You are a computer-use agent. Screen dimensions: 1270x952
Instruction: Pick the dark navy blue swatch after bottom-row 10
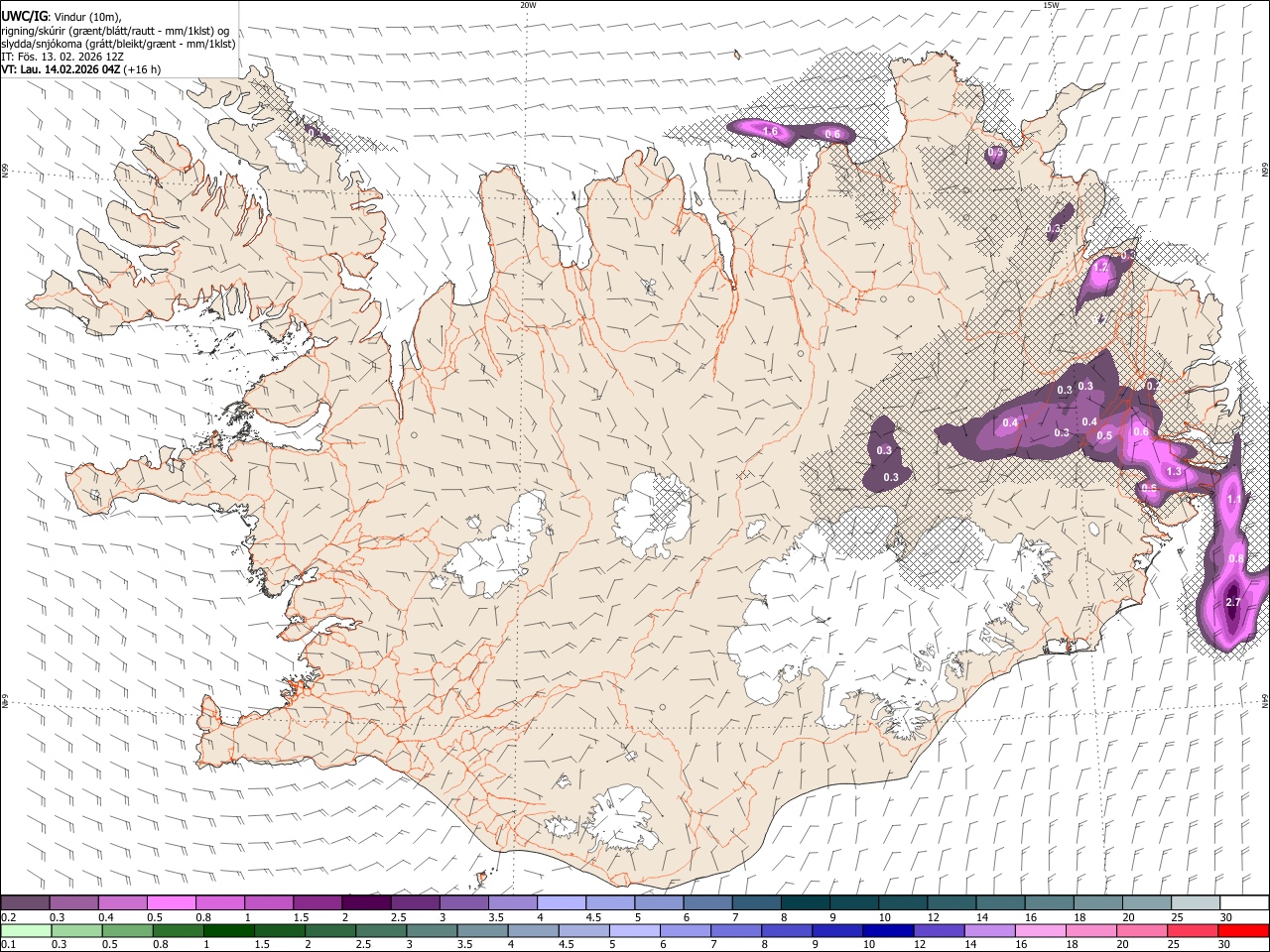pos(887,931)
